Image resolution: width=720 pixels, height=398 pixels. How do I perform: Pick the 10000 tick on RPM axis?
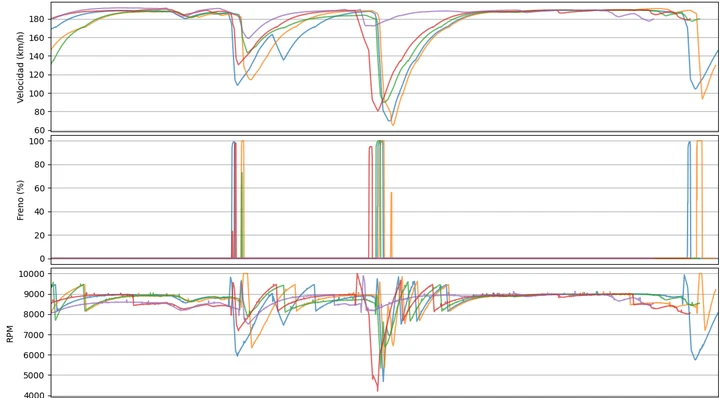pyautogui.click(x=33, y=274)
